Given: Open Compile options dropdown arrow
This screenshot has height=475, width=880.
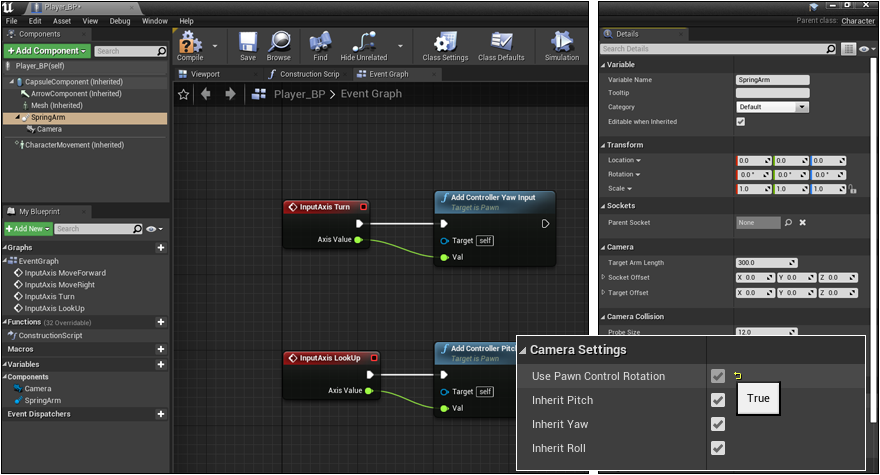Looking at the screenshot, I should point(215,45).
